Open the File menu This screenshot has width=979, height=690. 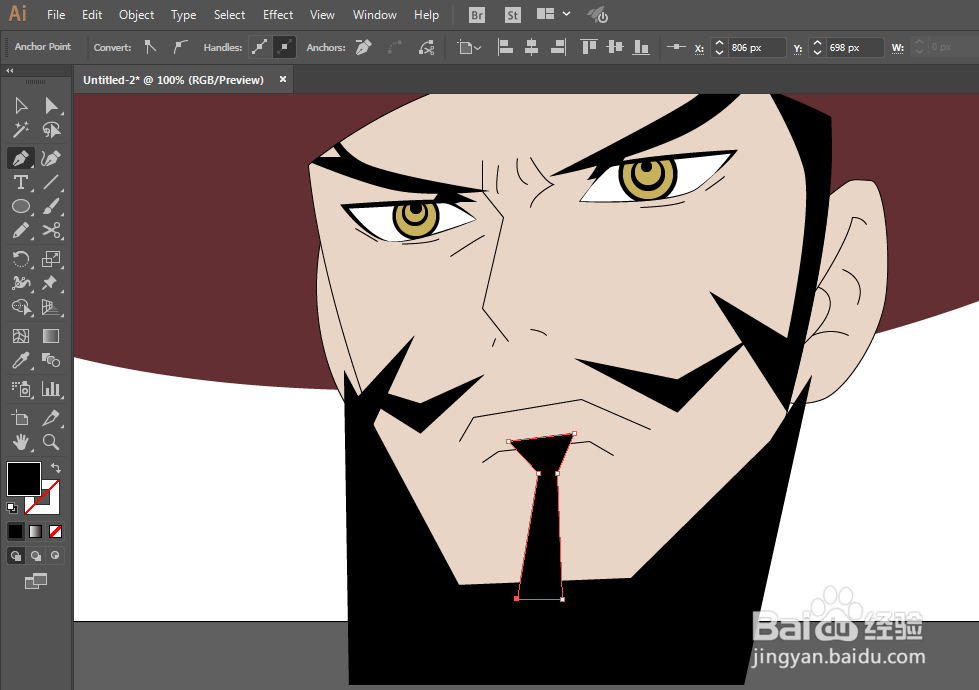click(56, 15)
